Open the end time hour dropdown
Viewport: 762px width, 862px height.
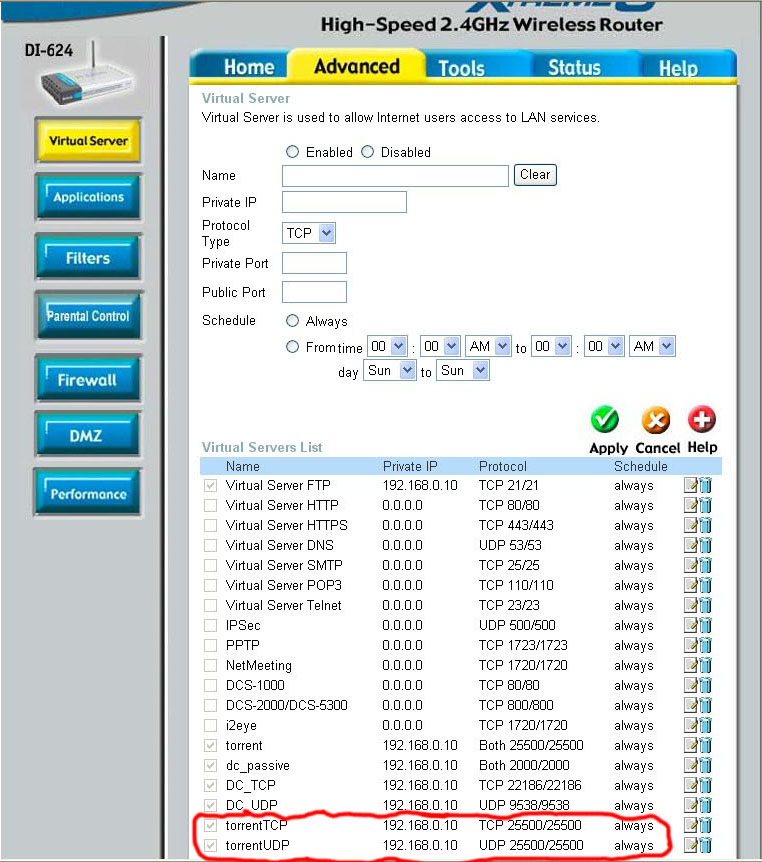[551, 346]
